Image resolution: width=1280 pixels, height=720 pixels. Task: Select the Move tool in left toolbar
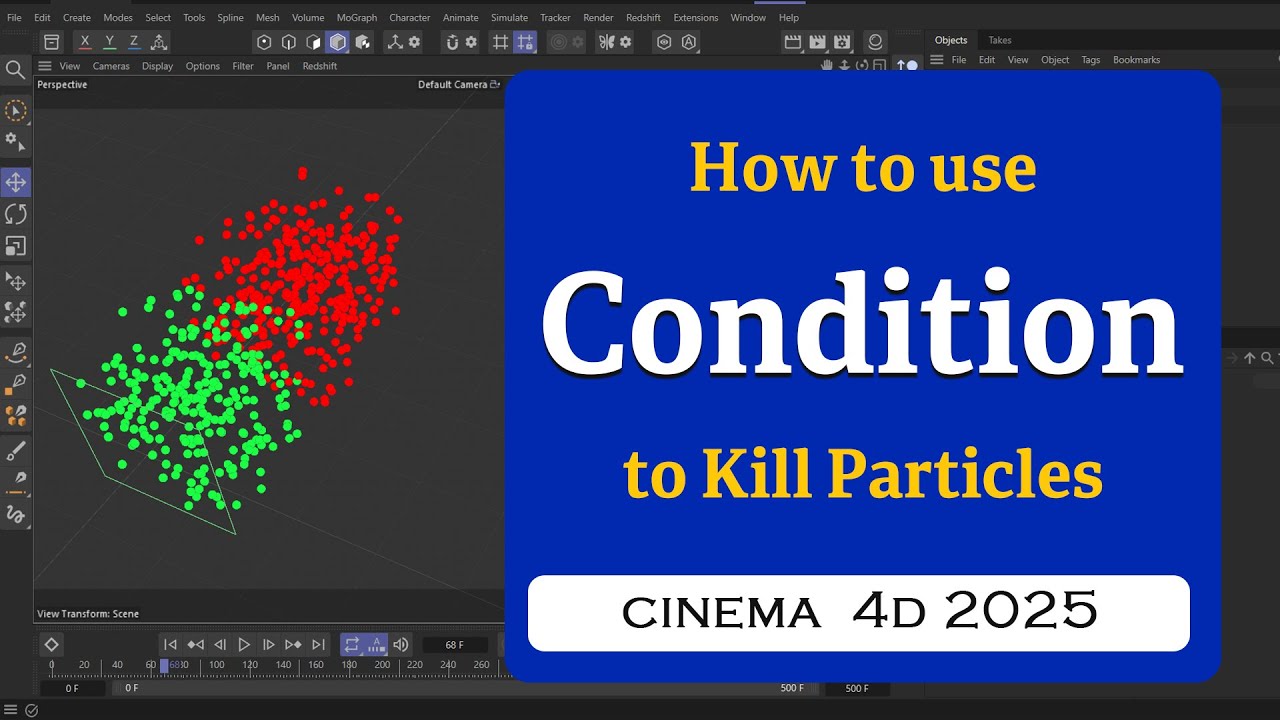(x=16, y=182)
